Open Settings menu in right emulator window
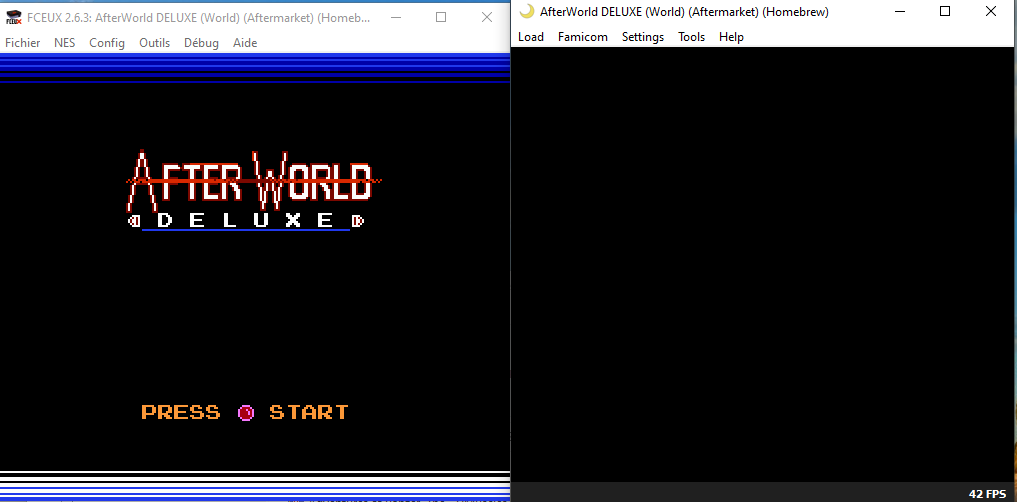 click(643, 37)
